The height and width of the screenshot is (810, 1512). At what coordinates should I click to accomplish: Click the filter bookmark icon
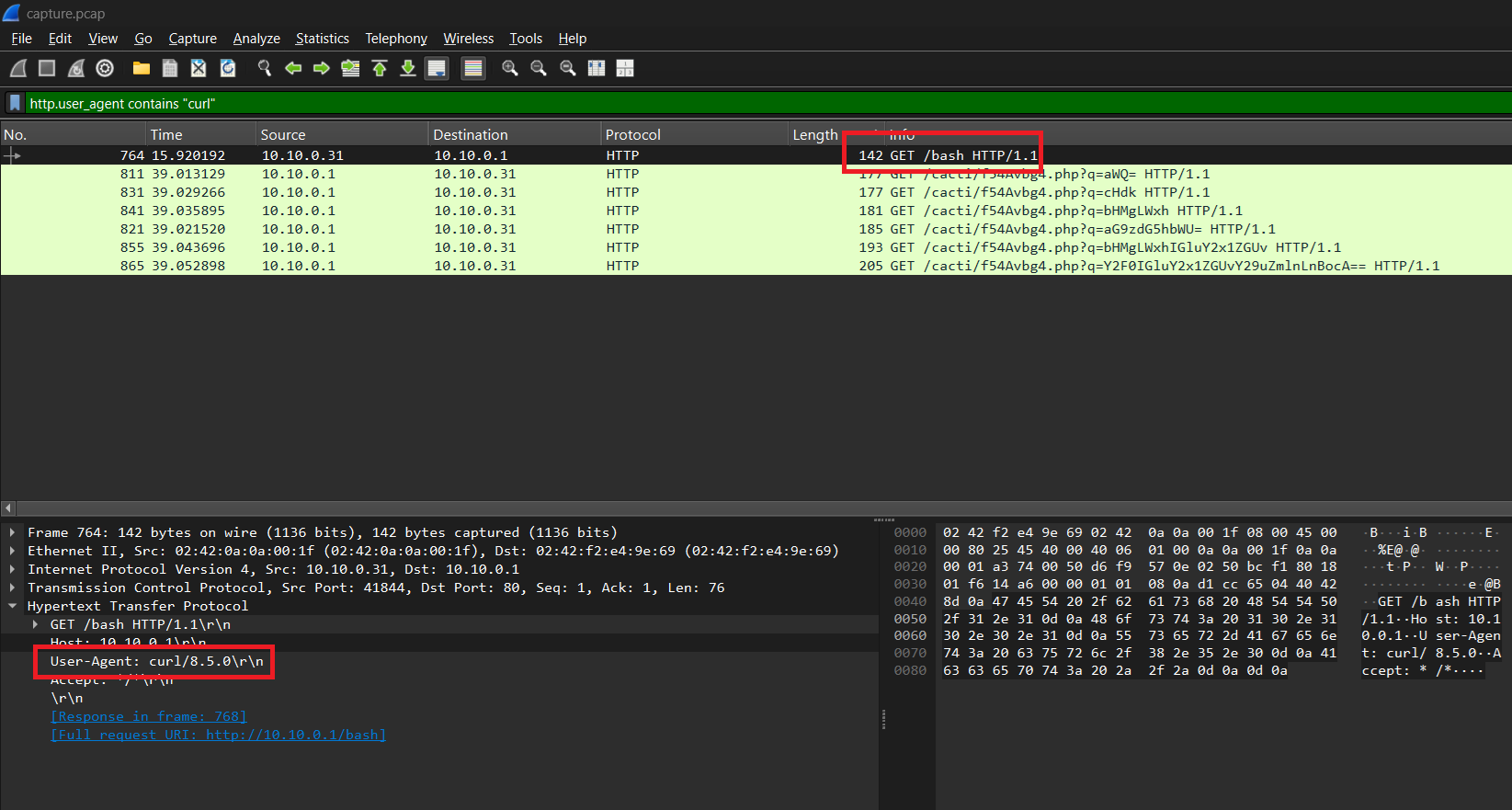[x=15, y=103]
